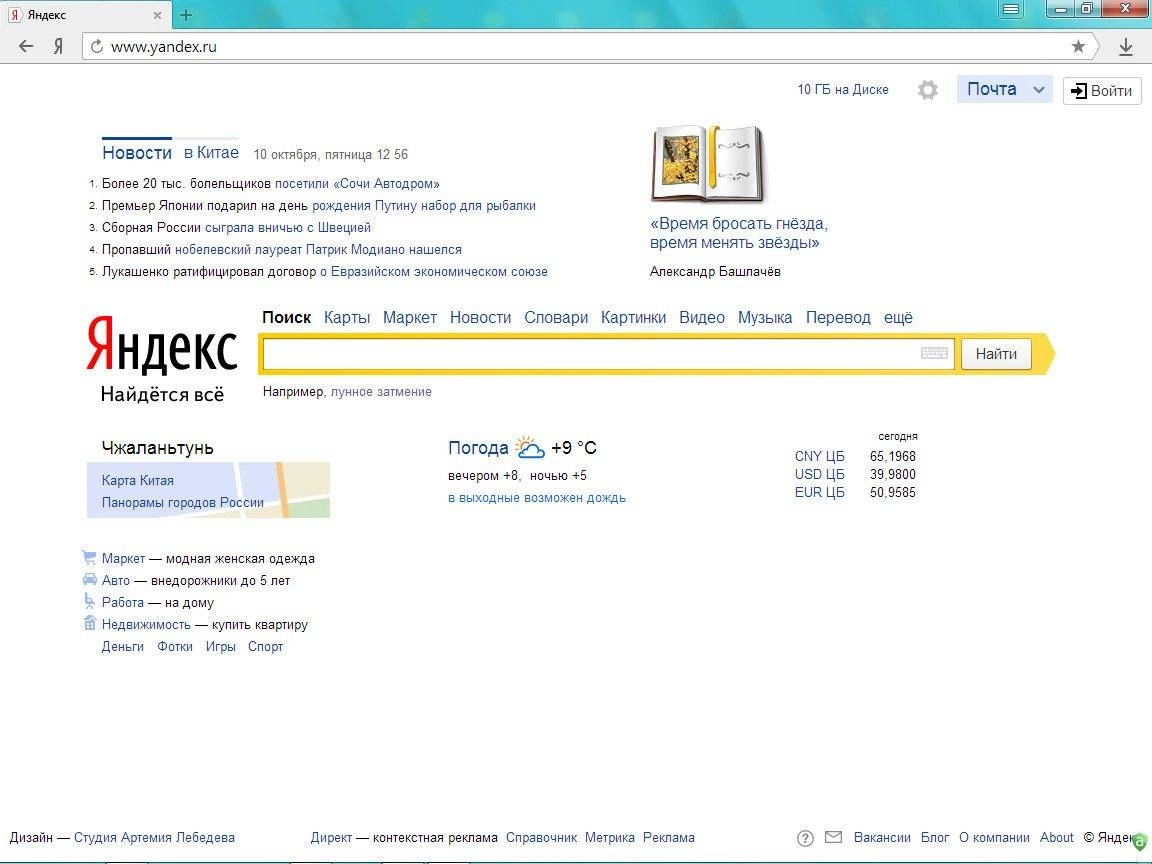Open the Музыка service tab
Viewport: 1152px width, 864px height.
tap(765, 317)
